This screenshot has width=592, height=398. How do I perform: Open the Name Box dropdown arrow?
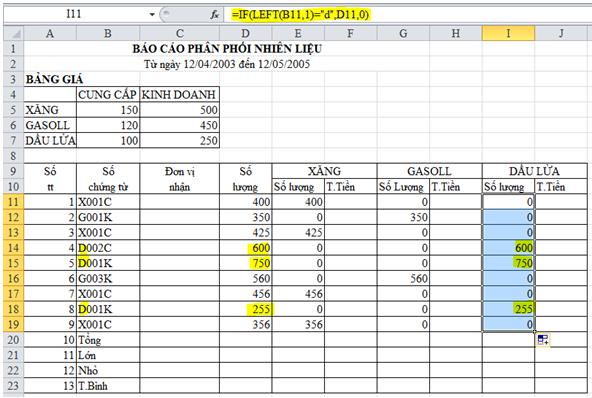point(152,14)
